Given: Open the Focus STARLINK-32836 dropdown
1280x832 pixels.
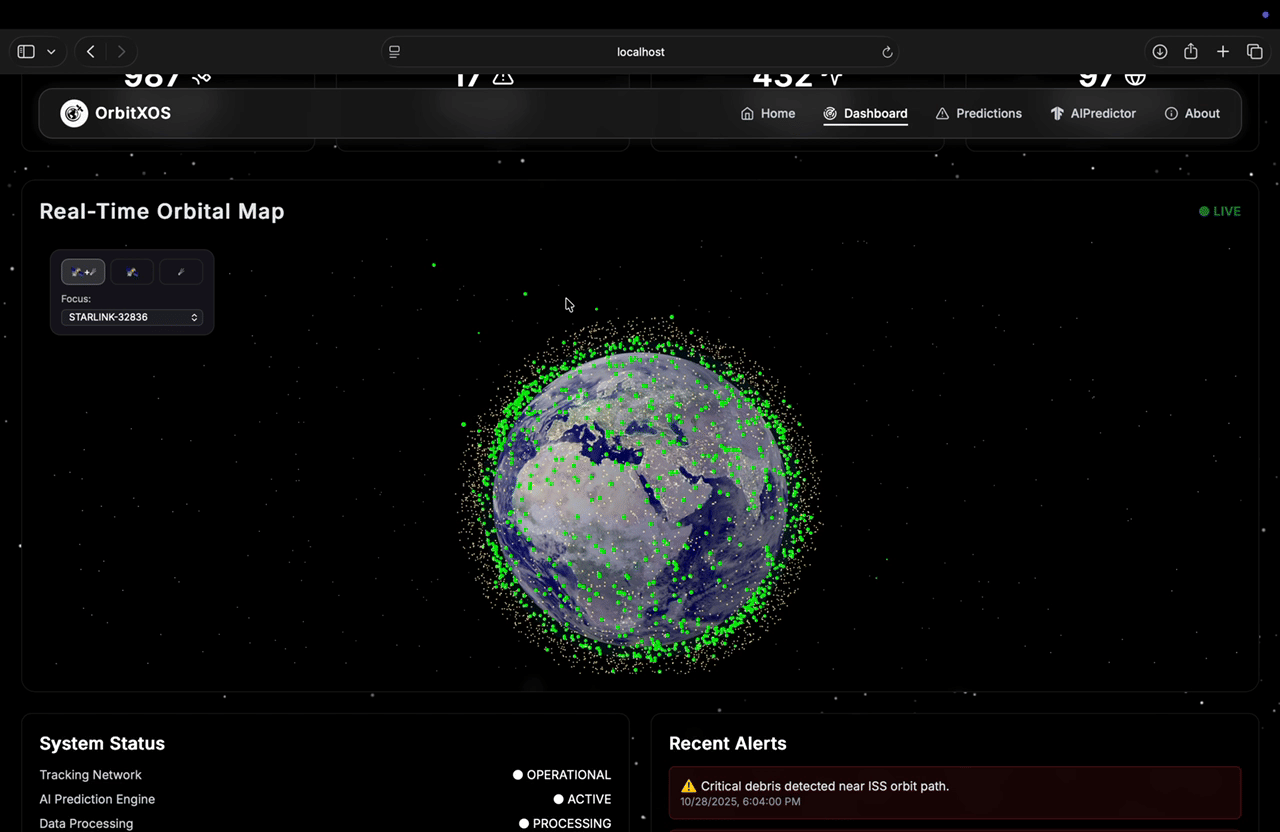Looking at the screenshot, I should tap(132, 317).
